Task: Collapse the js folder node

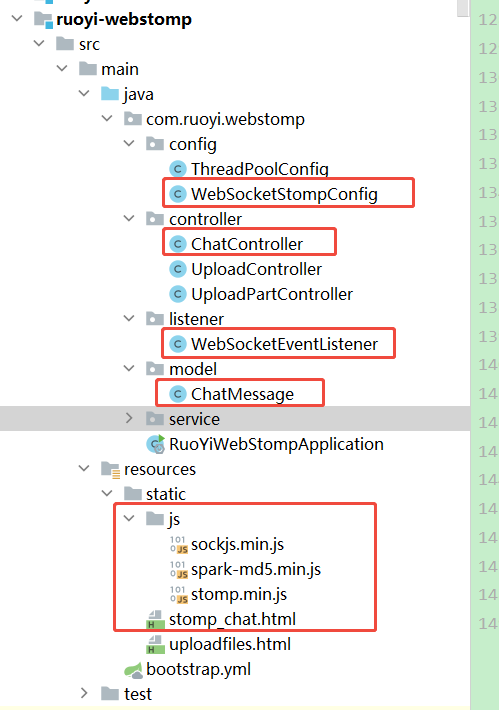Action: pos(129,518)
